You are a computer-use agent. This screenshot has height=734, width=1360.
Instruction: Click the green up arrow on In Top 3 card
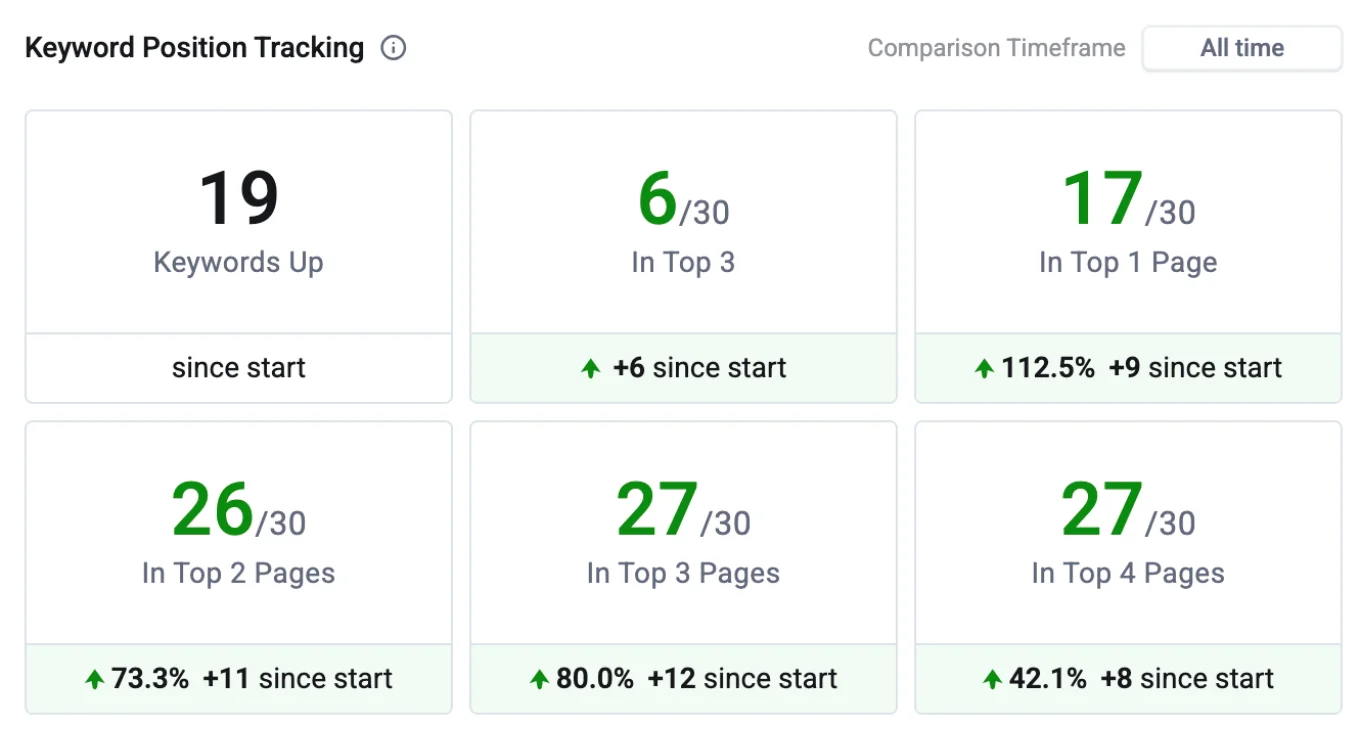(589, 368)
